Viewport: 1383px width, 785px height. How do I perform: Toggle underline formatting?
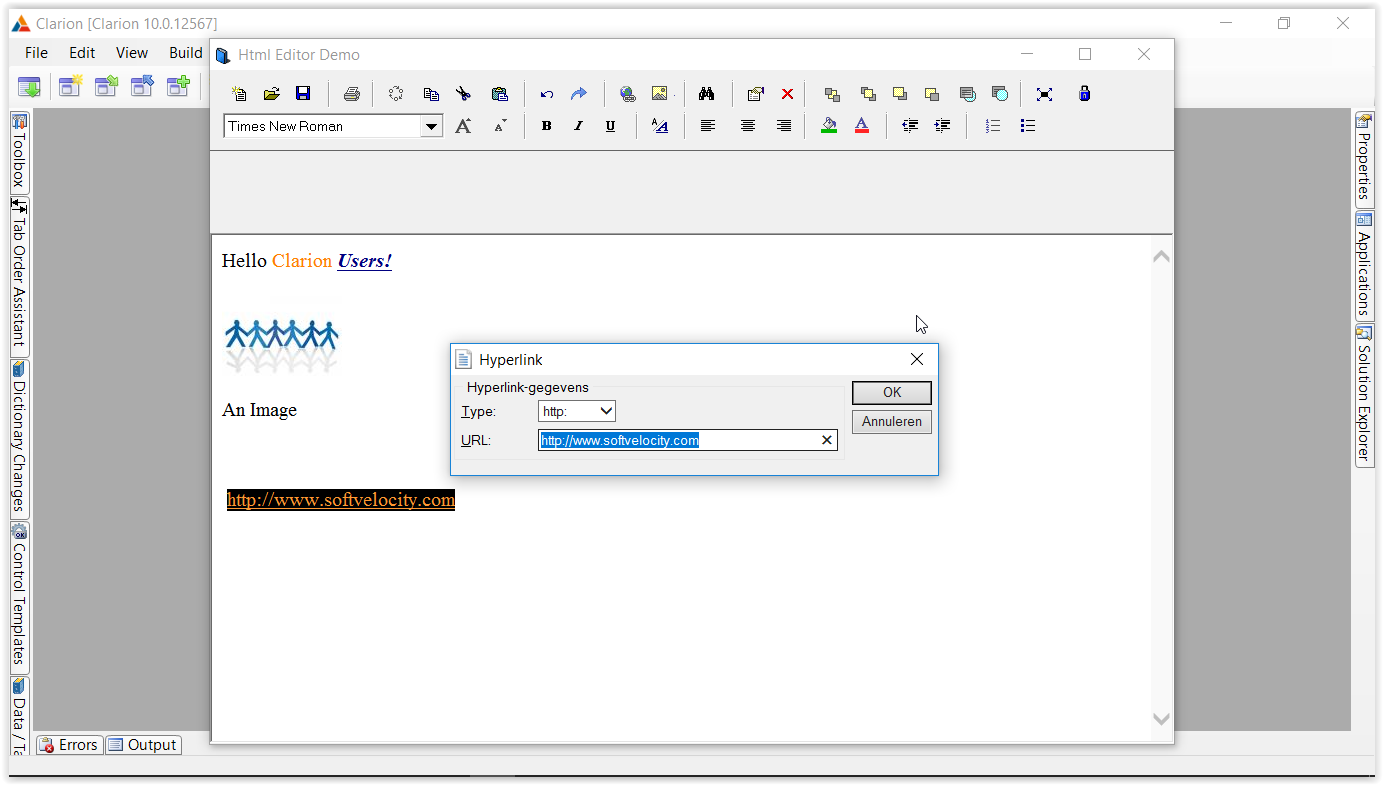click(x=610, y=126)
